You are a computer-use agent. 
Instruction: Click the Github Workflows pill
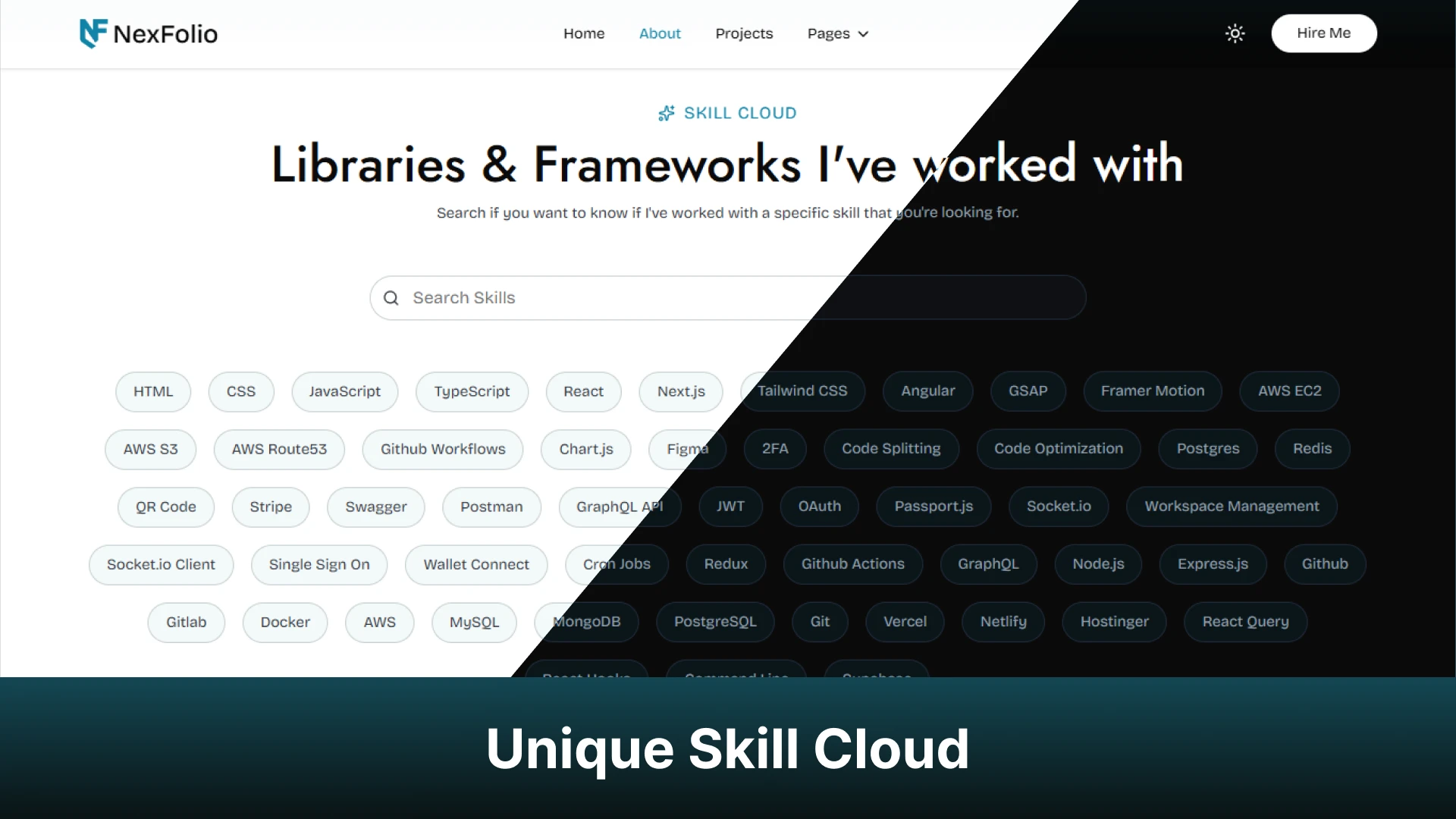(x=443, y=449)
